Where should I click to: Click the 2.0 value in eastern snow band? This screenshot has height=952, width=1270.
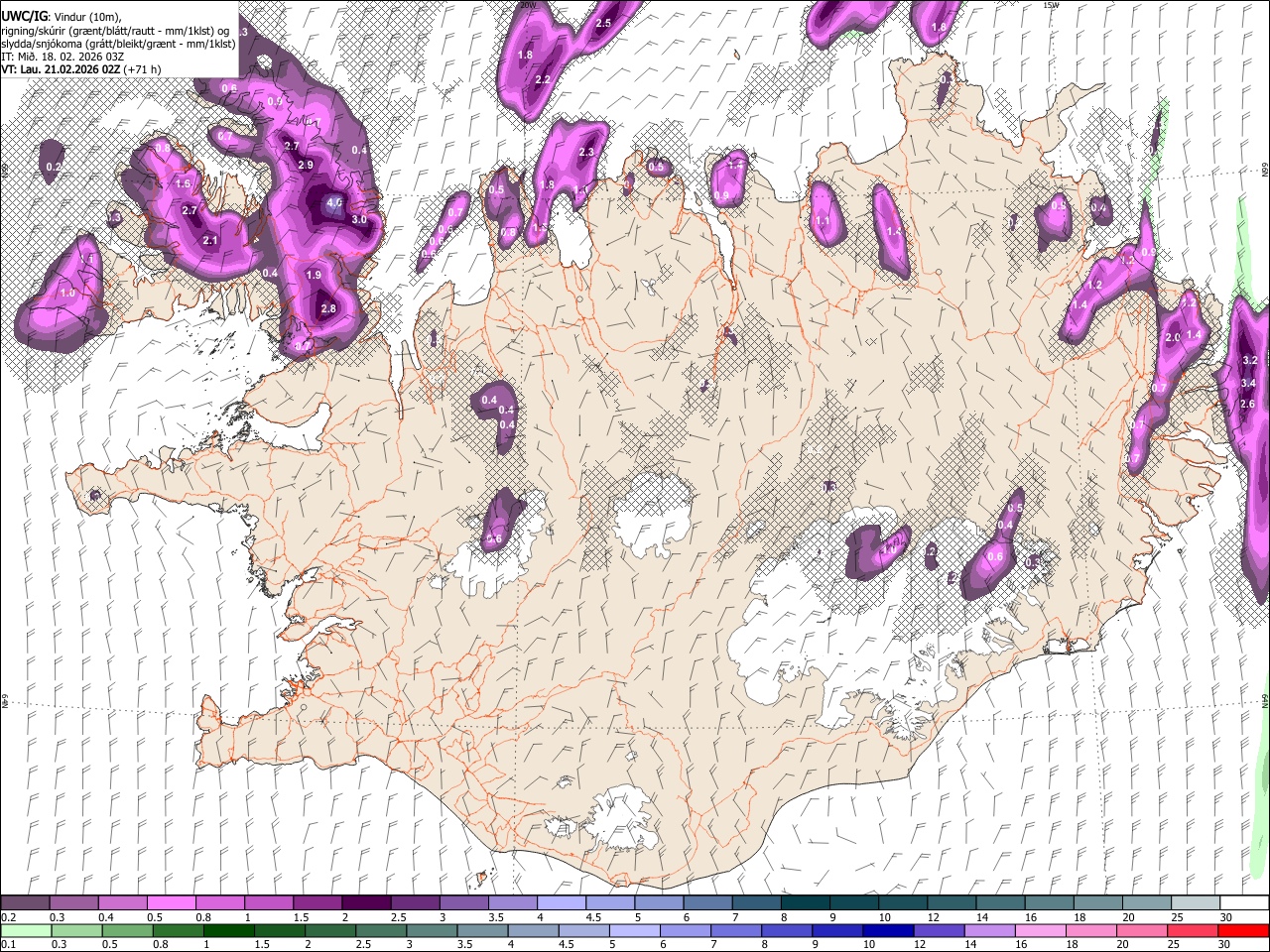click(1173, 338)
